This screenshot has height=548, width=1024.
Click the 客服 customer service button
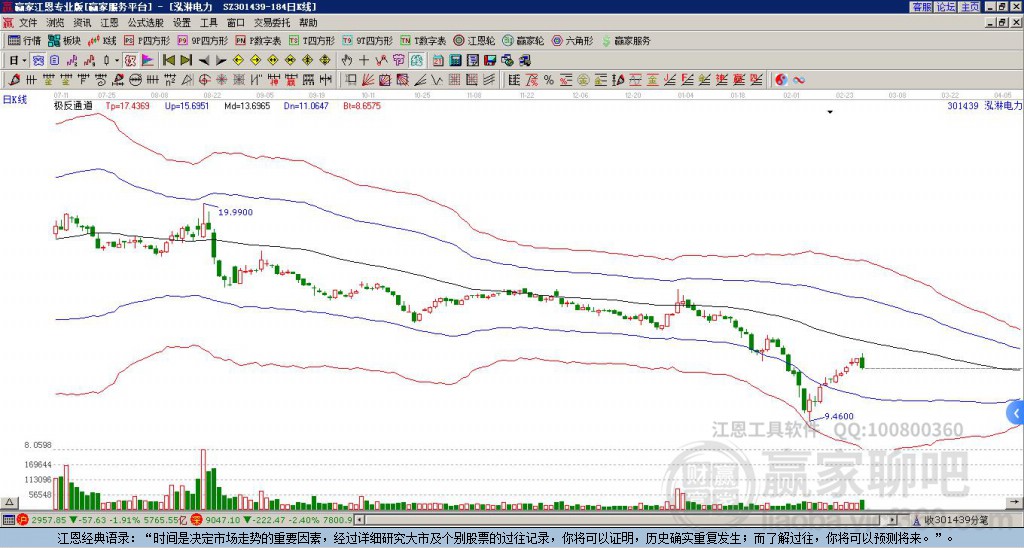point(921,7)
